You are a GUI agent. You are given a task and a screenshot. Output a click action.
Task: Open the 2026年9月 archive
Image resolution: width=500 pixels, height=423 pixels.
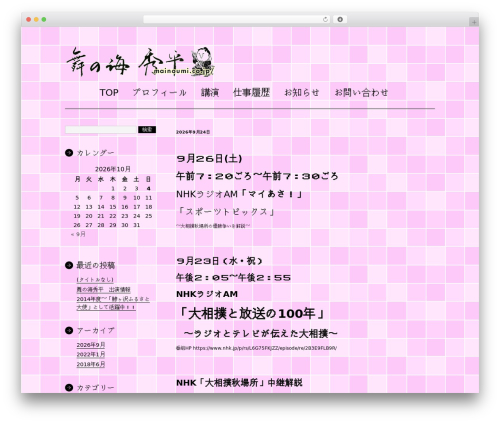(91, 345)
